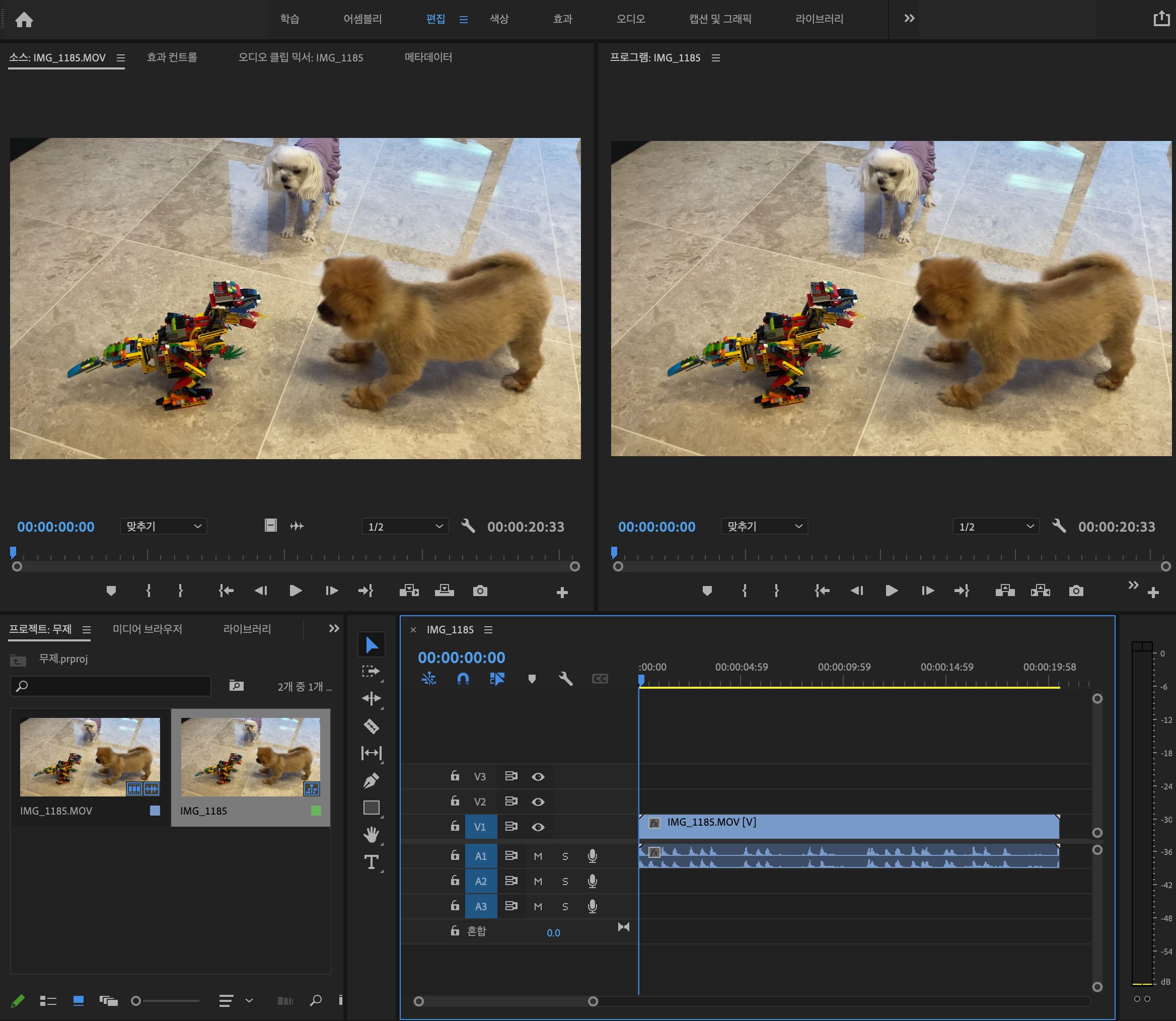Open Source monitor 1/2 resolution dropdown
Image resolution: width=1176 pixels, height=1021 pixels.
(x=405, y=527)
